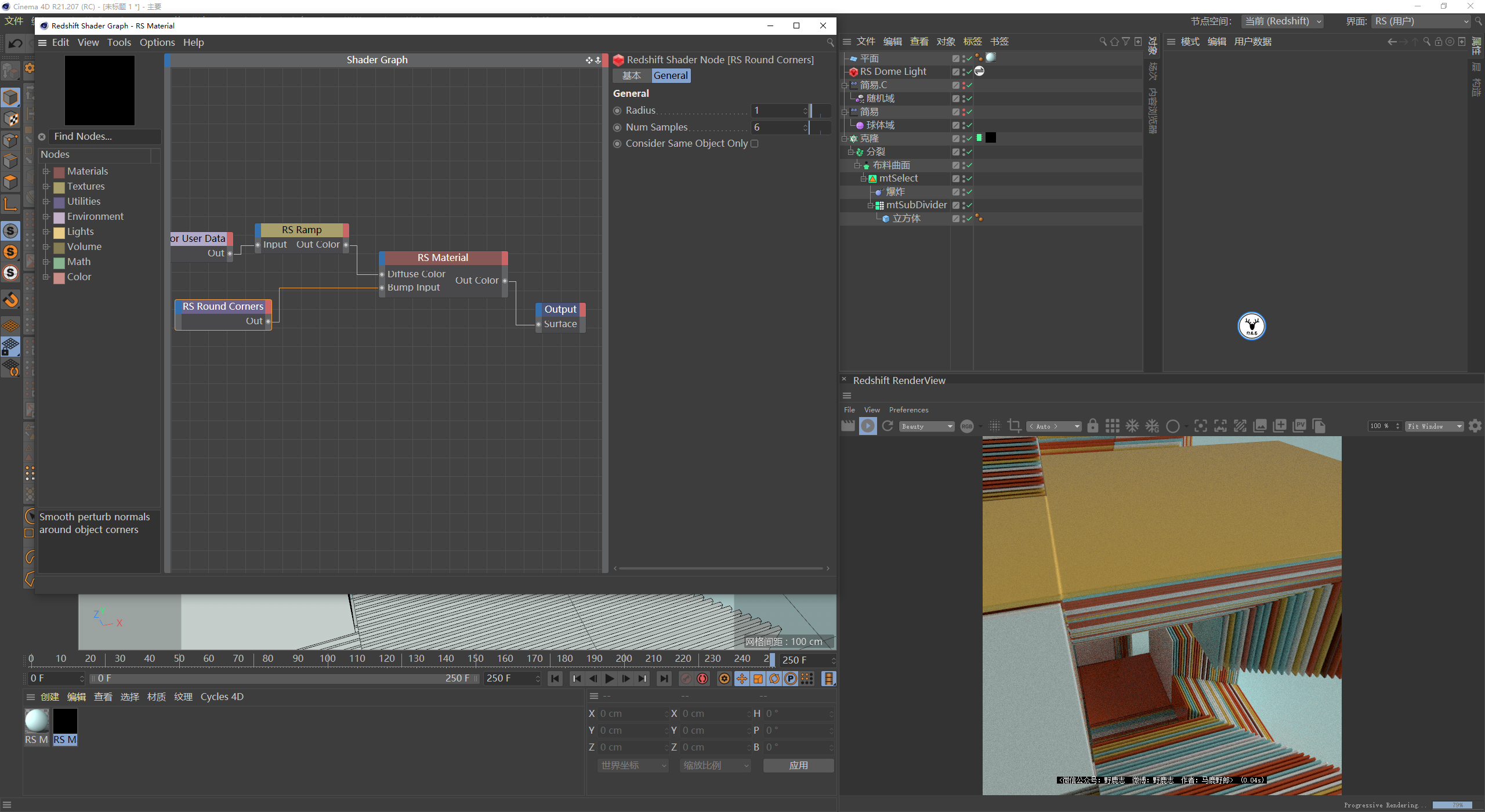The width and height of the screenshot is (1485, 812).
Task: Select the crop region tool in RenderView
Action: (x=1014, y=426)
